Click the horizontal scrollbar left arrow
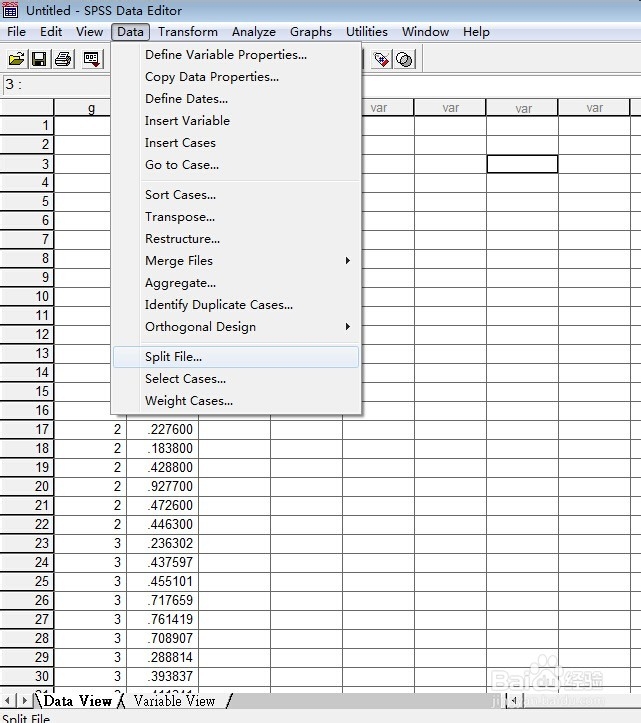Image resolution: width=641 pixels, height=723 pixels. tap(514, 701)
